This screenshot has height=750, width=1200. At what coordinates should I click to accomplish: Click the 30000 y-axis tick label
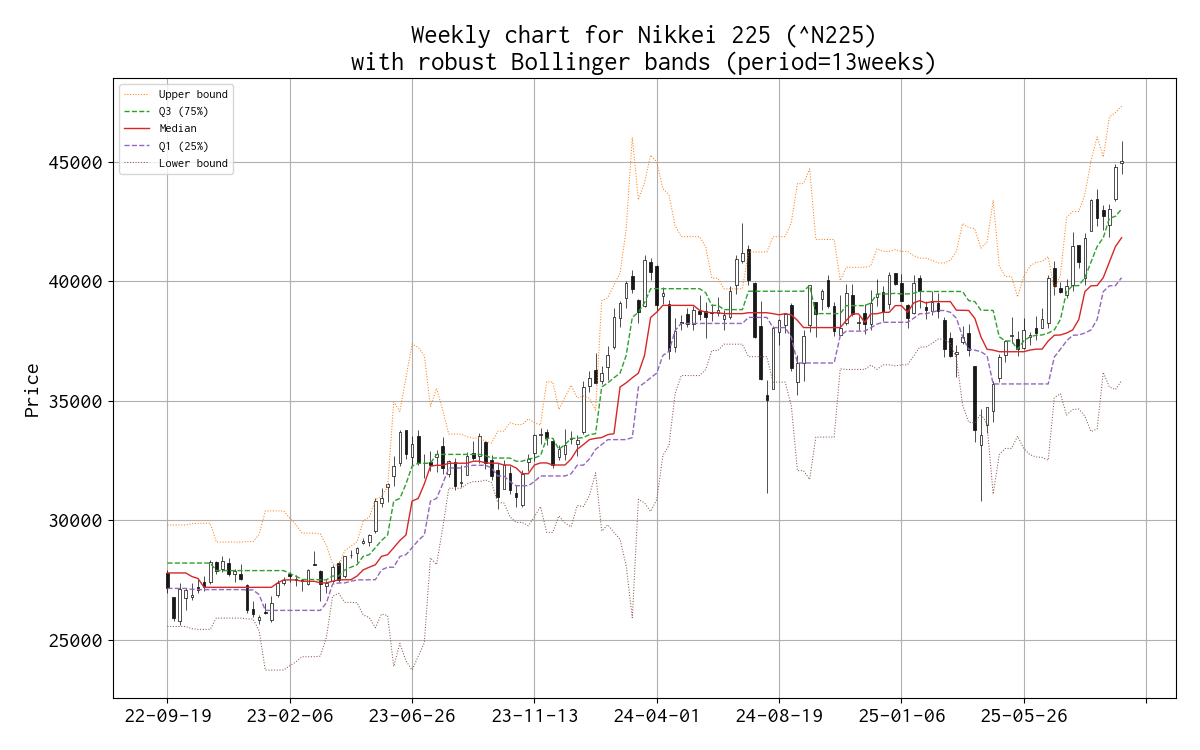pyautogui.click(x=76, y=521)
